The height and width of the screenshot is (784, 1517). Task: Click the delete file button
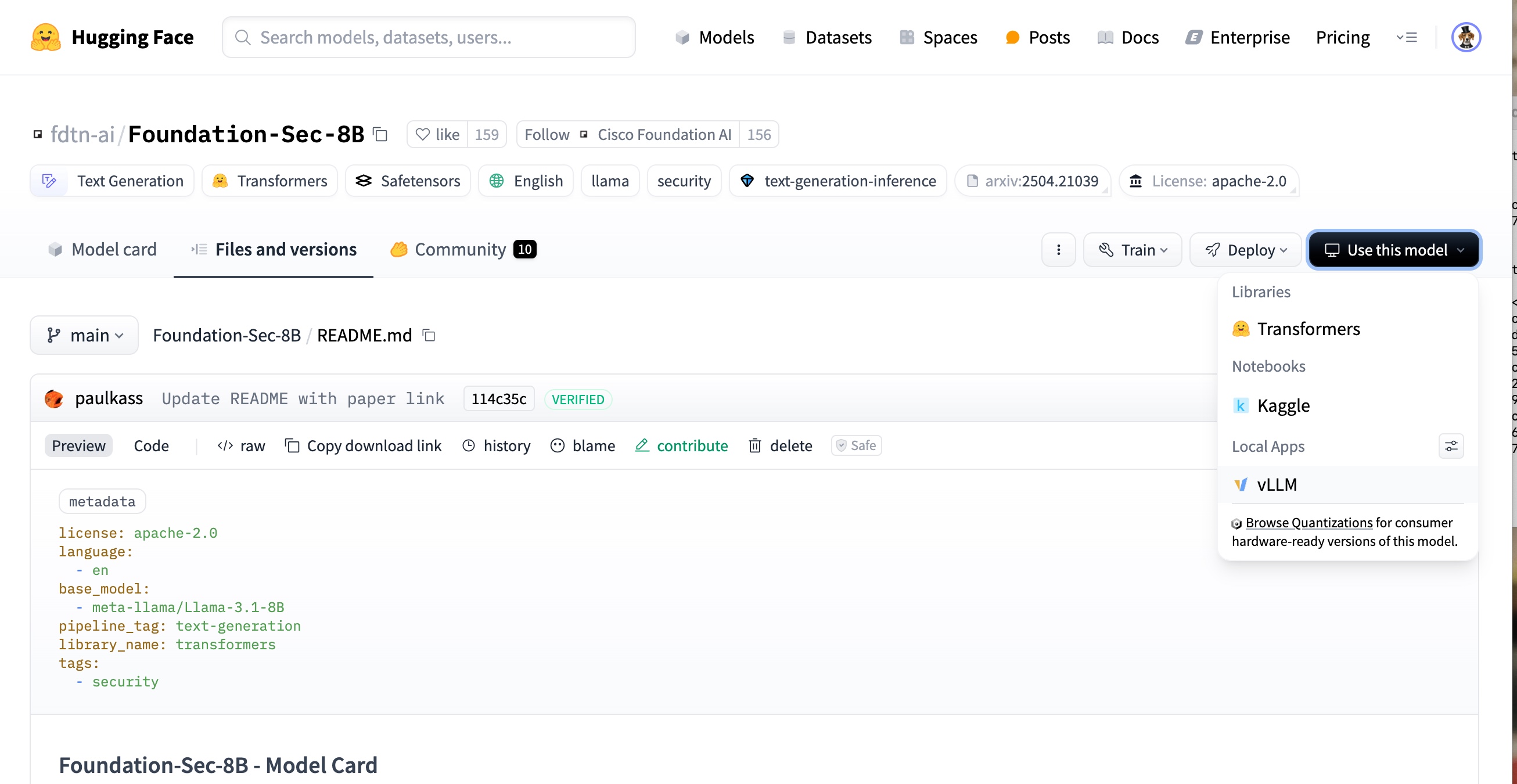[x=781, y=446]
